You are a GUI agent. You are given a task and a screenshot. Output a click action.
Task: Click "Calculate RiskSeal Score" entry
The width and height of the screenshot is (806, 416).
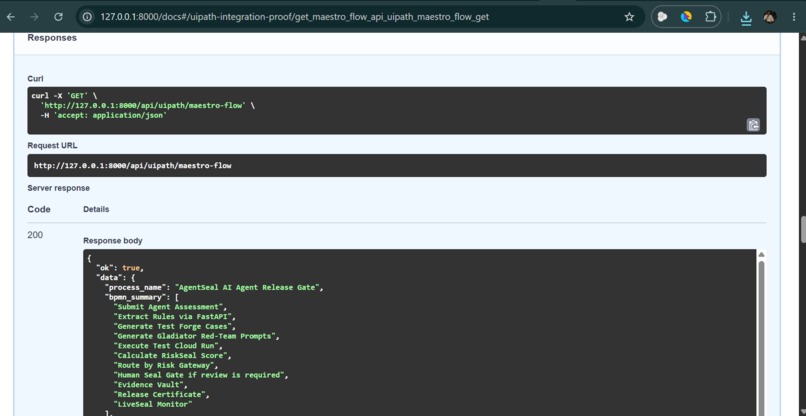[170, 356]
